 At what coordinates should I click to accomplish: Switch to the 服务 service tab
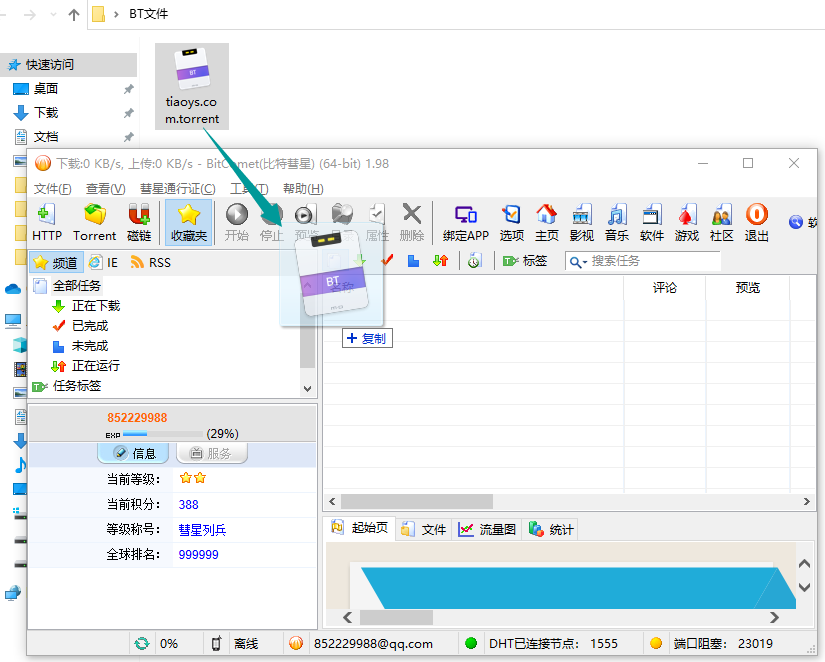212,453
